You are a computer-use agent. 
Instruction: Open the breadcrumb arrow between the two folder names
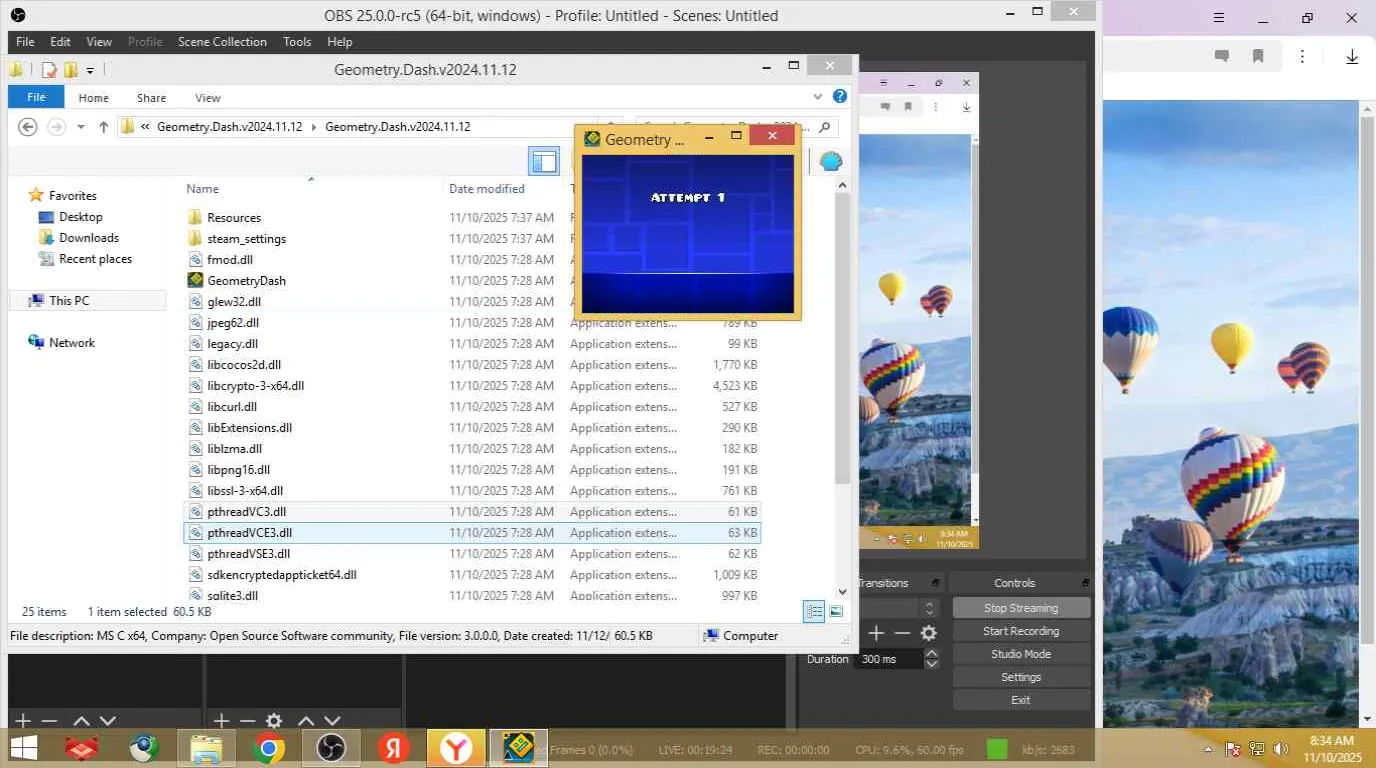313,127
